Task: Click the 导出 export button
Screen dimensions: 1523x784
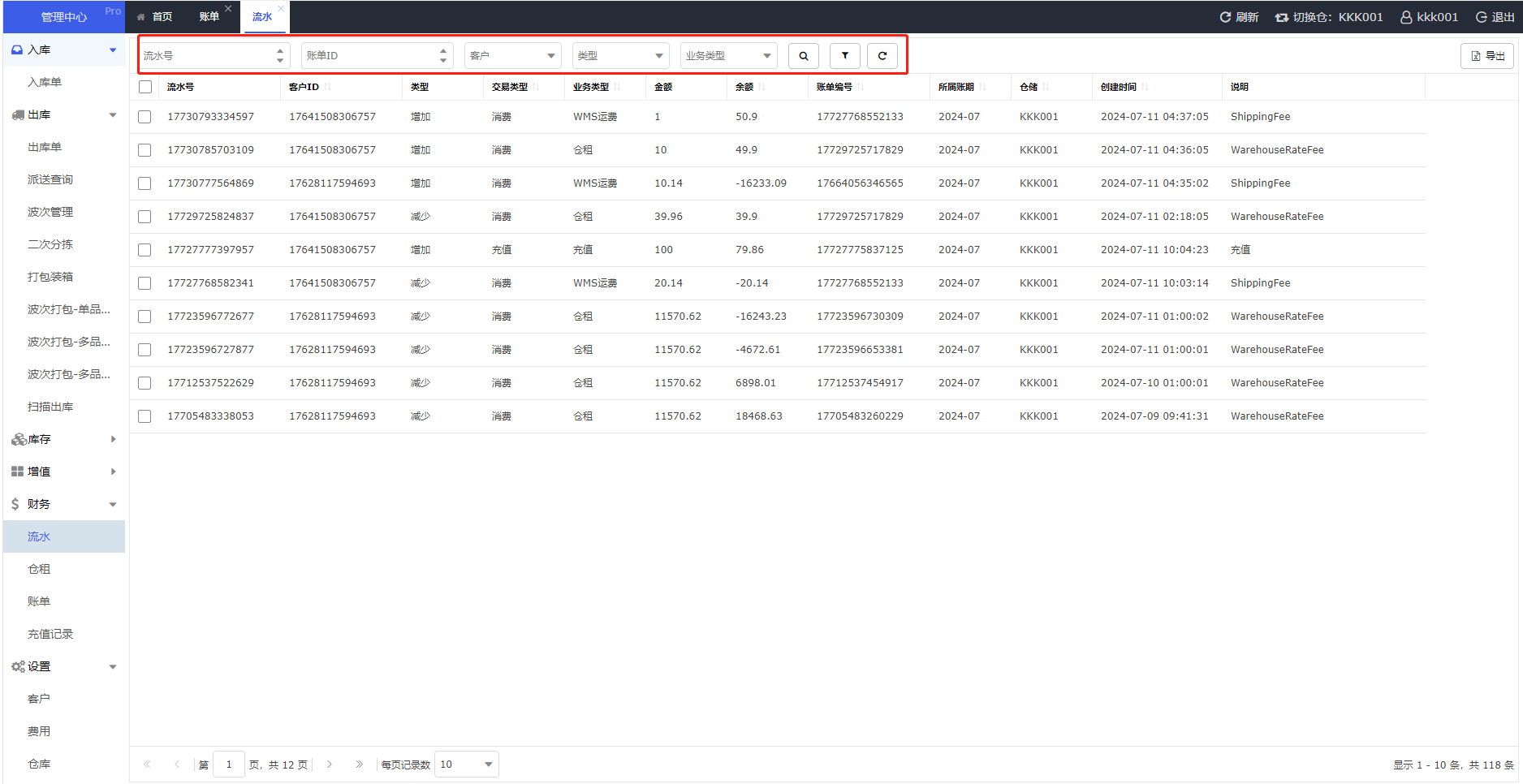Action: pos(1487,56)
